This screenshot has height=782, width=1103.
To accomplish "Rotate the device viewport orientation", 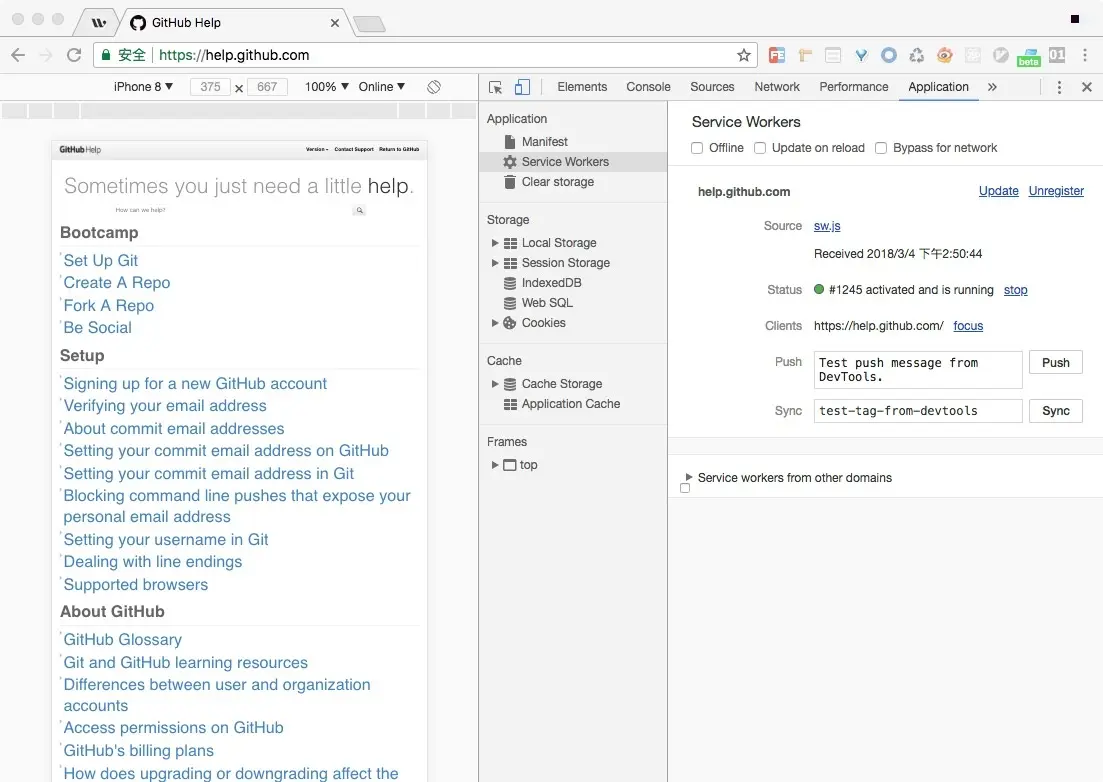I will click(434, 86).
